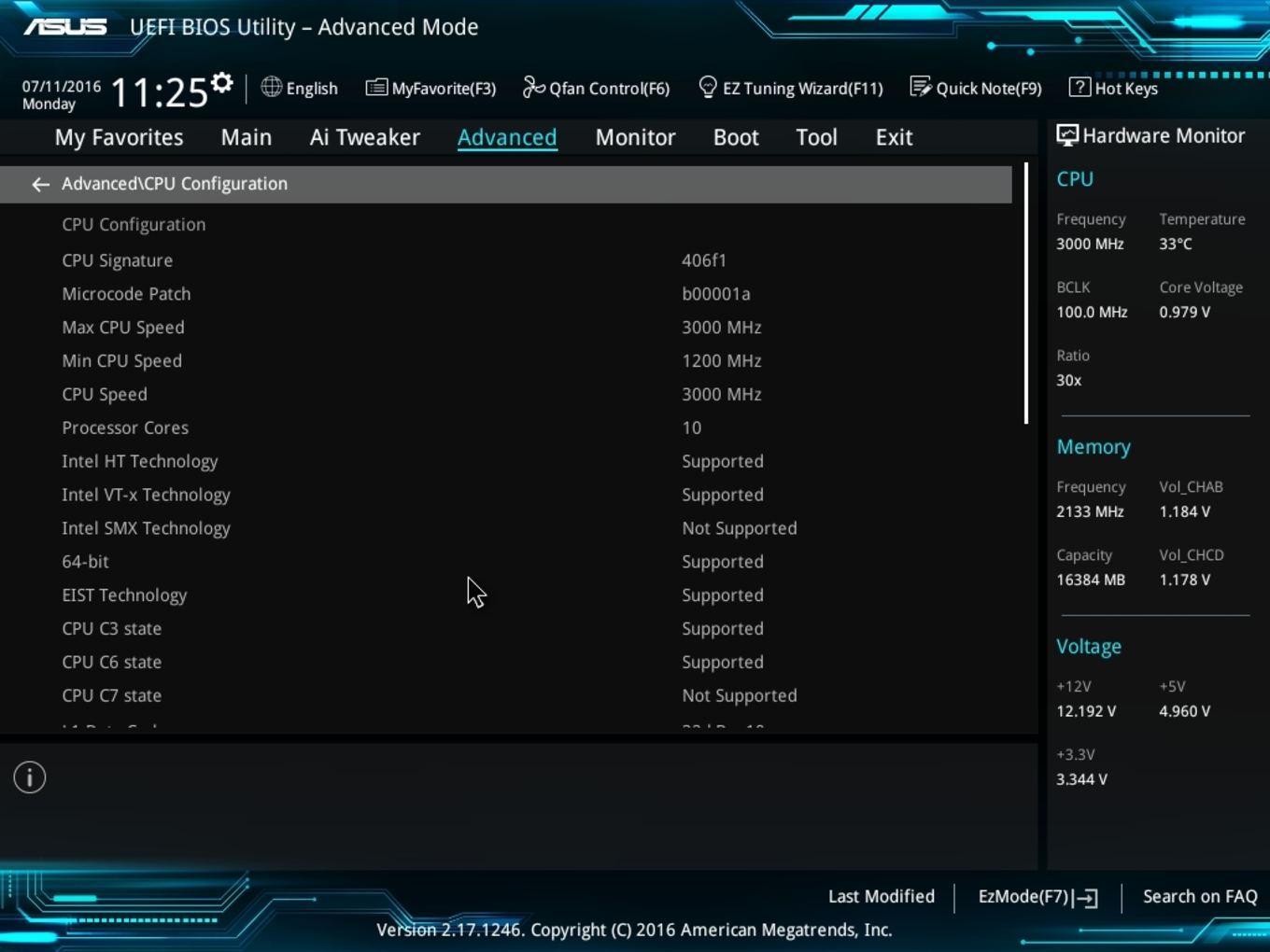Viewport: 1270px width, 952px height.
Task: Open Quick Note(F9)
Action: [x=976, y=88]
